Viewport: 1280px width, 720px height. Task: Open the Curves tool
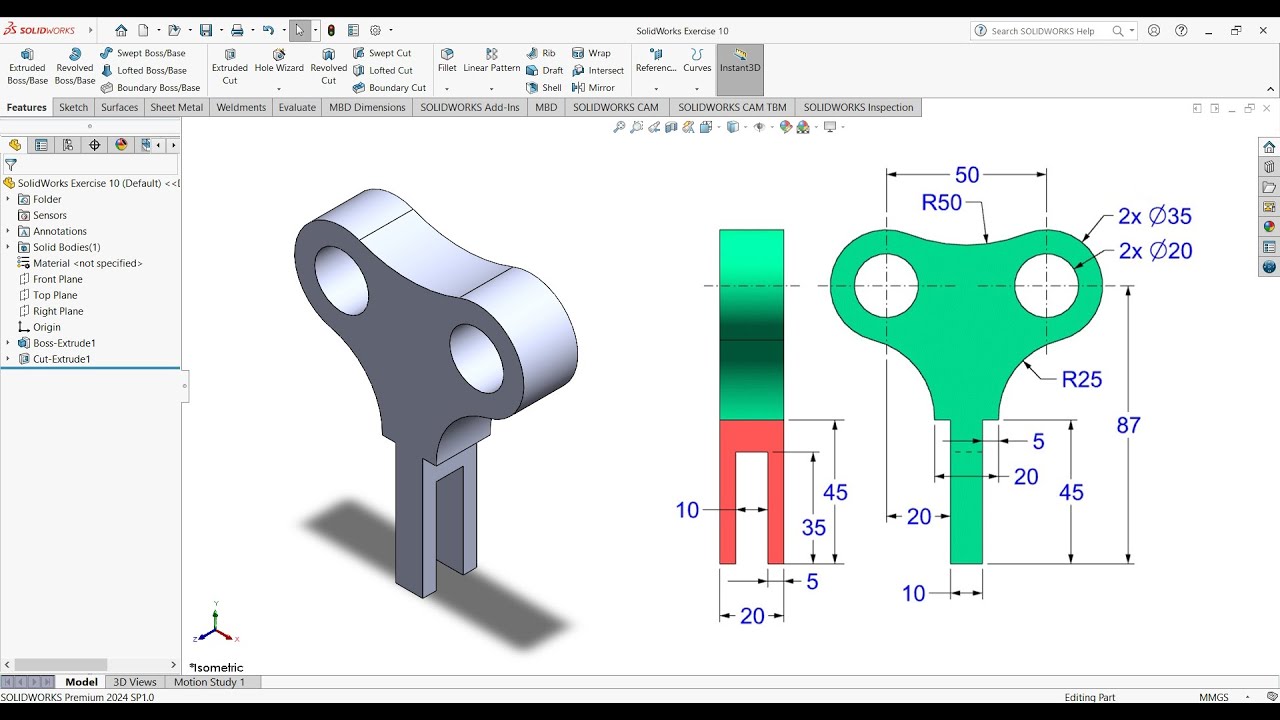[697, 61]
